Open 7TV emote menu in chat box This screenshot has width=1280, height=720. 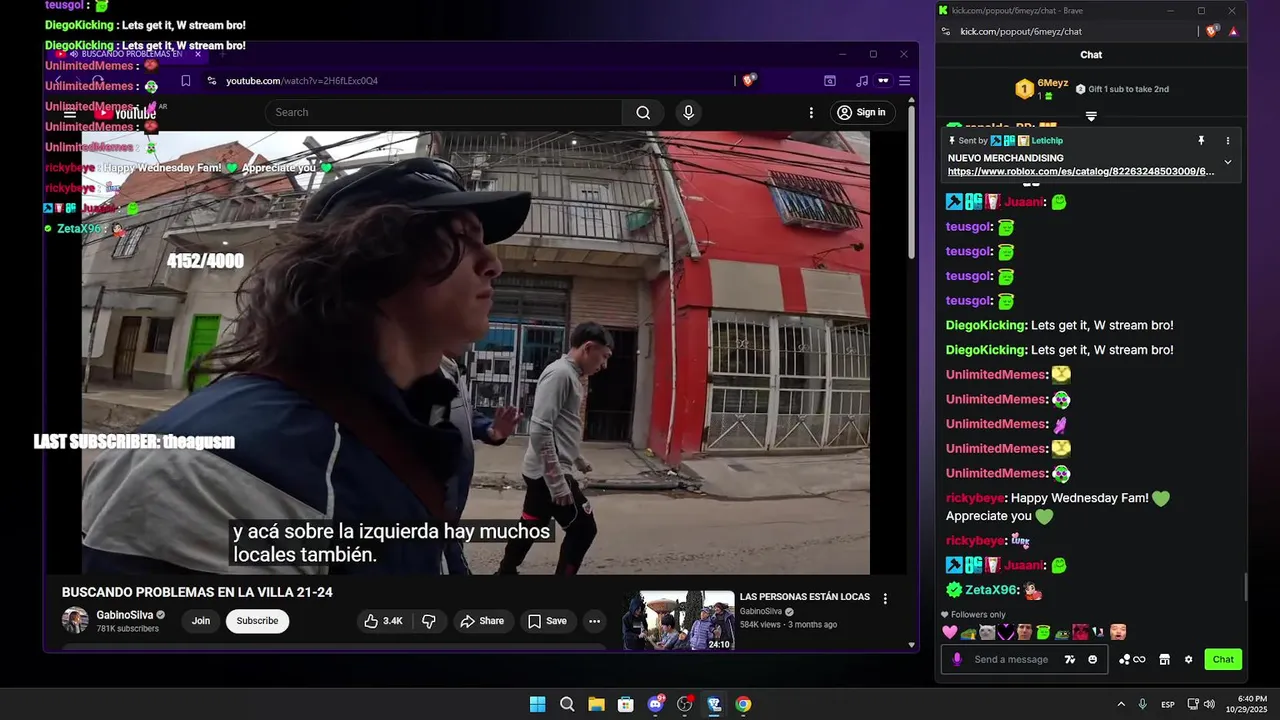point(1071,659)
